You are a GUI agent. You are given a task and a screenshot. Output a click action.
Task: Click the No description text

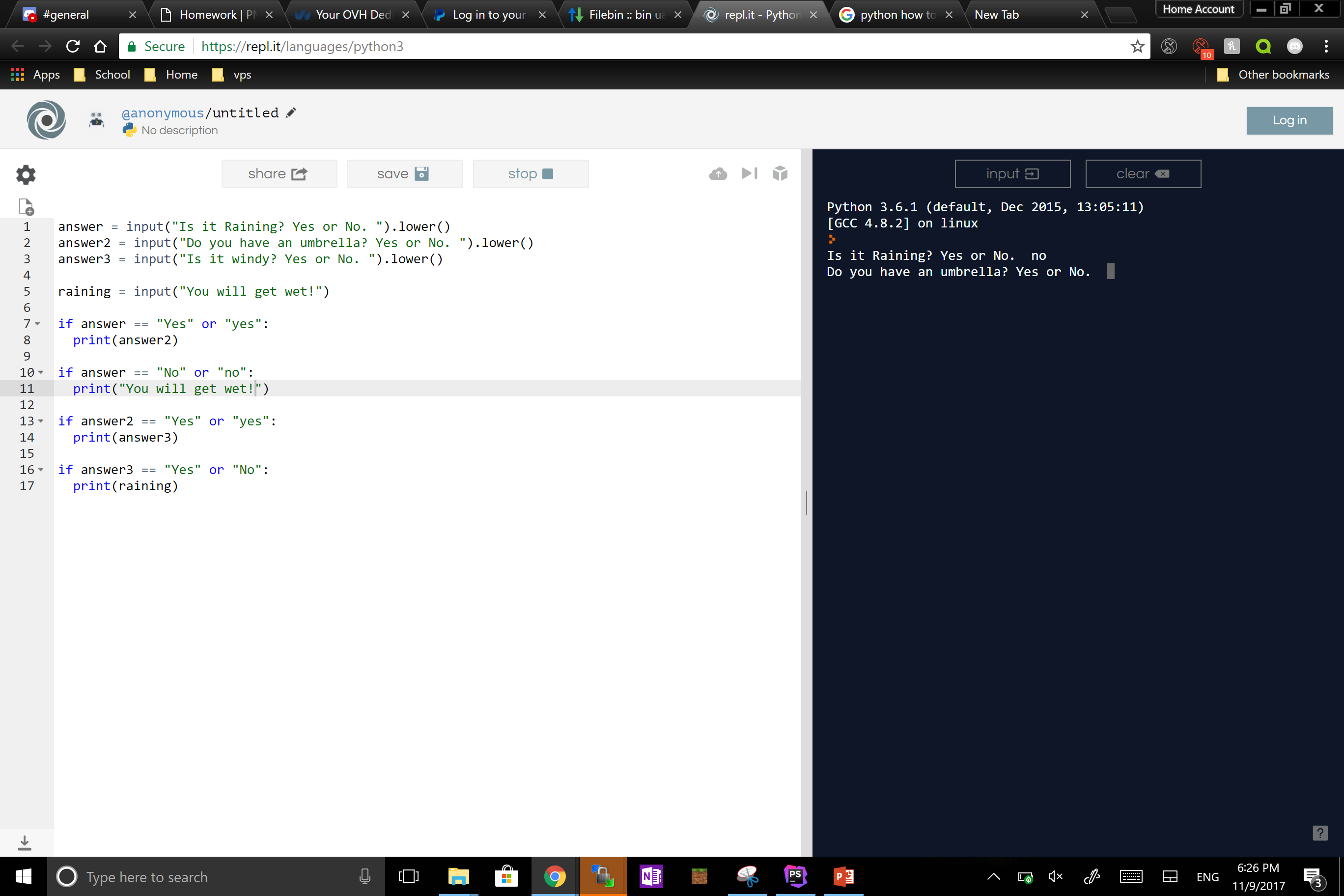(179, 130)
